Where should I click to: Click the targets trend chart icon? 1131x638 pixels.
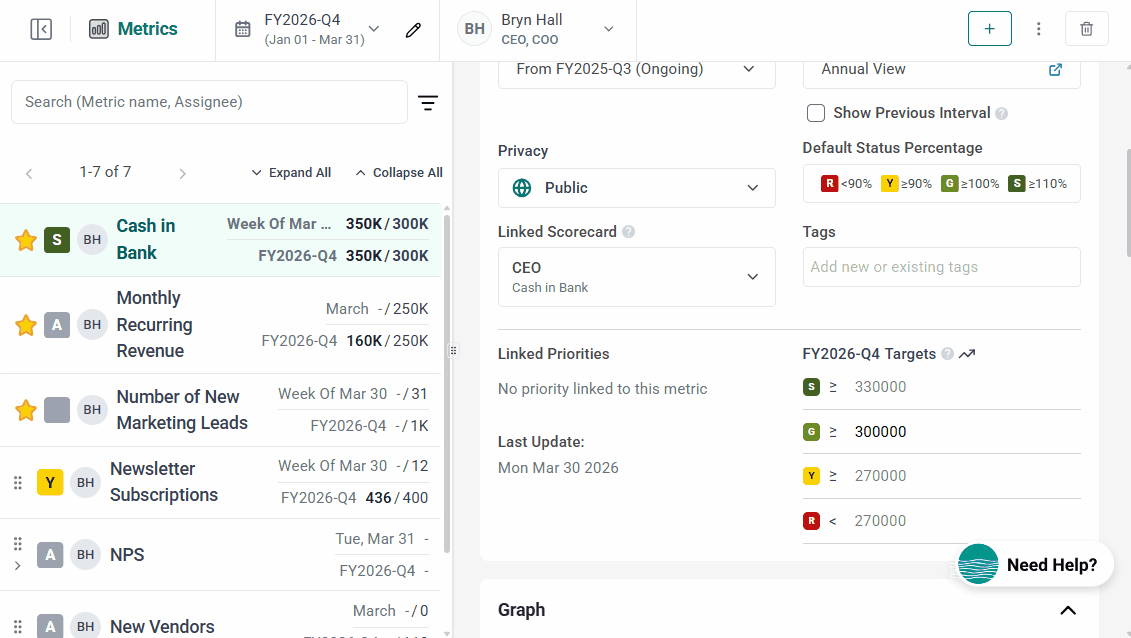pyautogui.click(x=967, y=354)
